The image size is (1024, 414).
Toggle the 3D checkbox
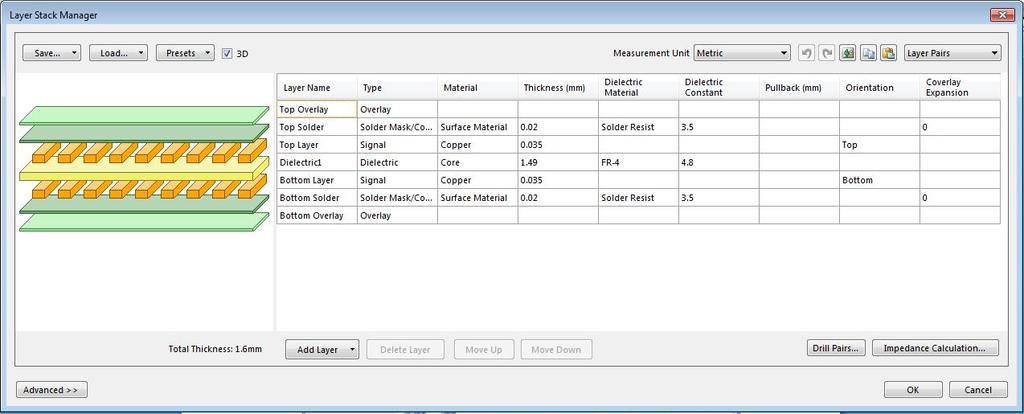[227, 54]
